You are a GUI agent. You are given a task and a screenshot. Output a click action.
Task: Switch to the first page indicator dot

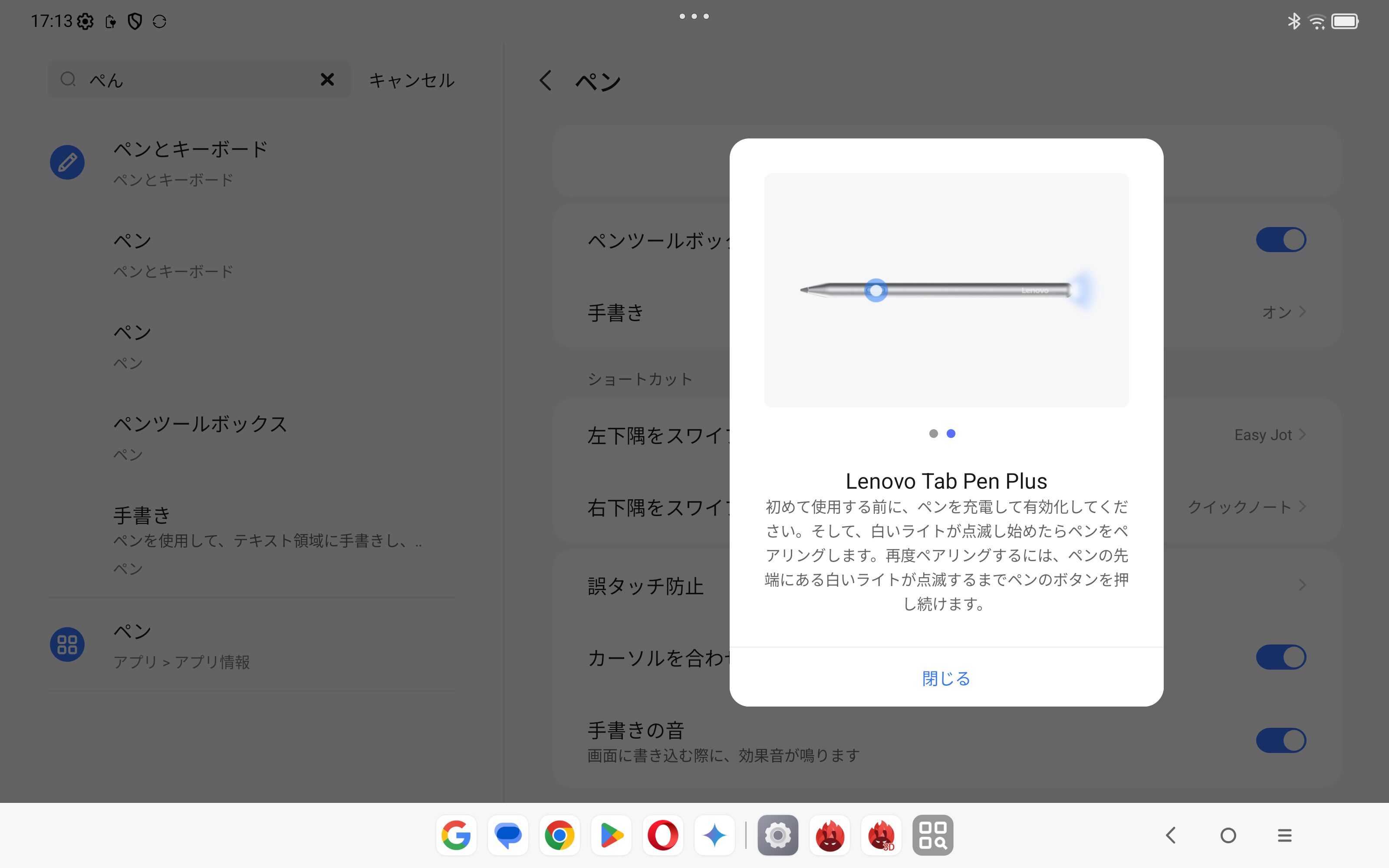pyautogui.click(x=933, y=434)
